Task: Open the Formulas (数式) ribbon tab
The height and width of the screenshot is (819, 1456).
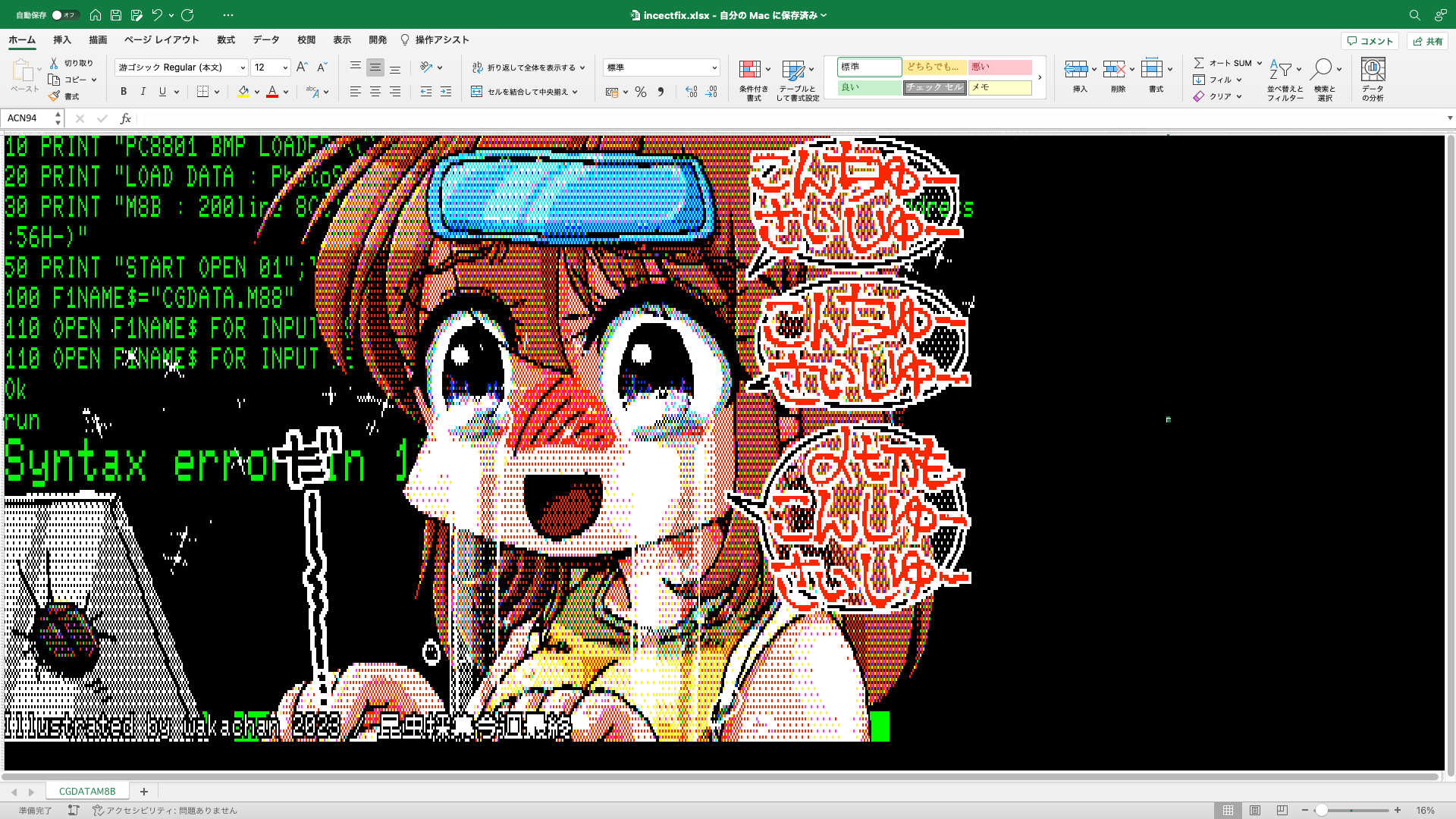Action: click(x=226, y=39)
